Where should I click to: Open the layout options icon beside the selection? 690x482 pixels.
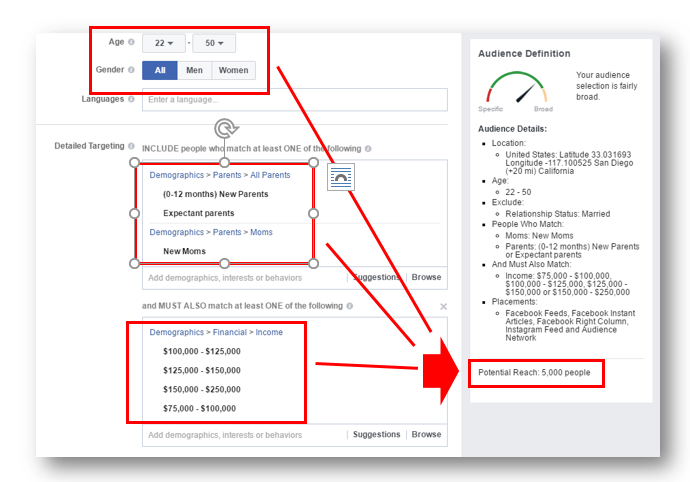point(341,177)
